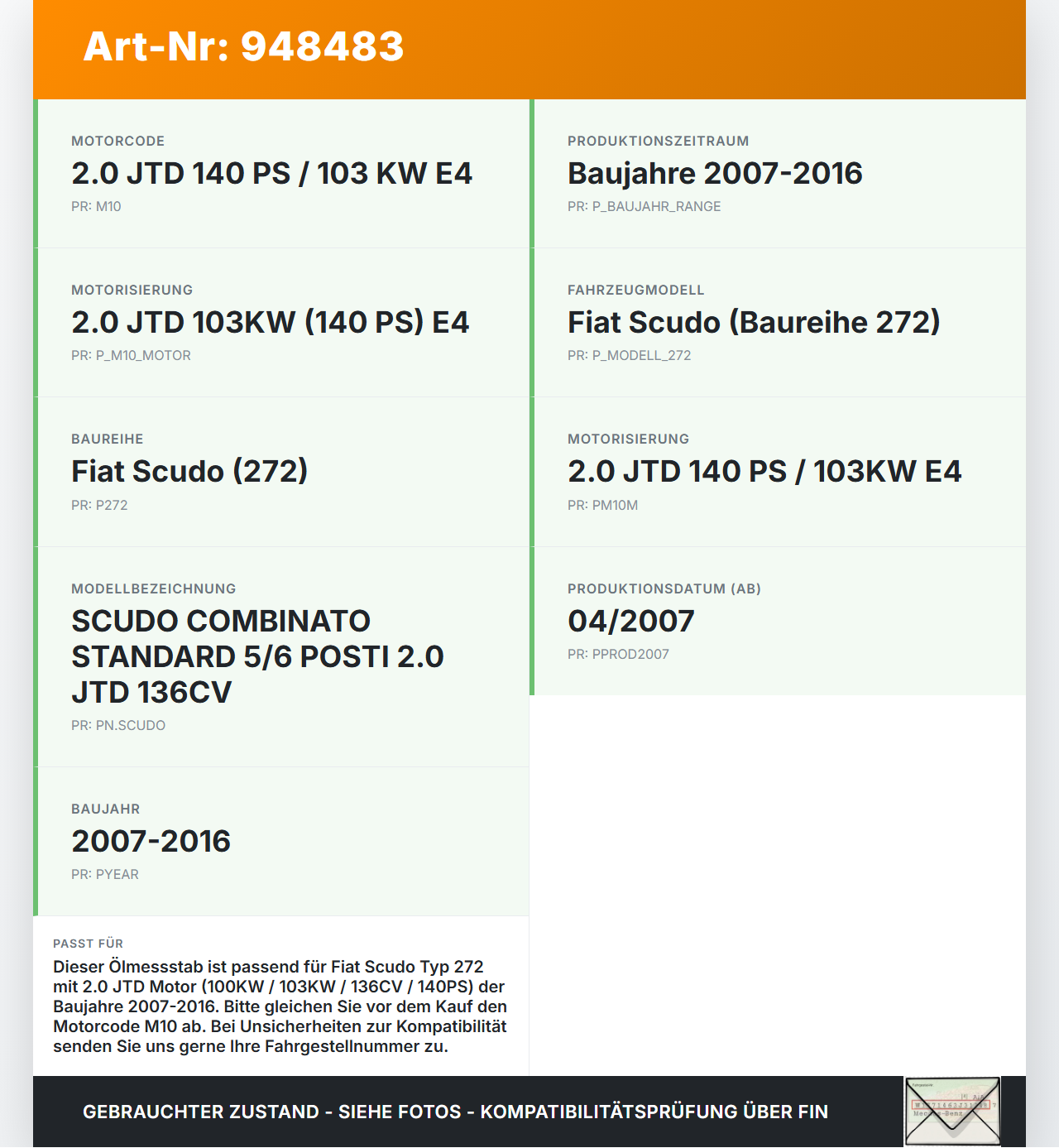1059x1148 pixels.
Task: Select the value 'Fiat Scudo (272)'
Action: pos(189,472)
